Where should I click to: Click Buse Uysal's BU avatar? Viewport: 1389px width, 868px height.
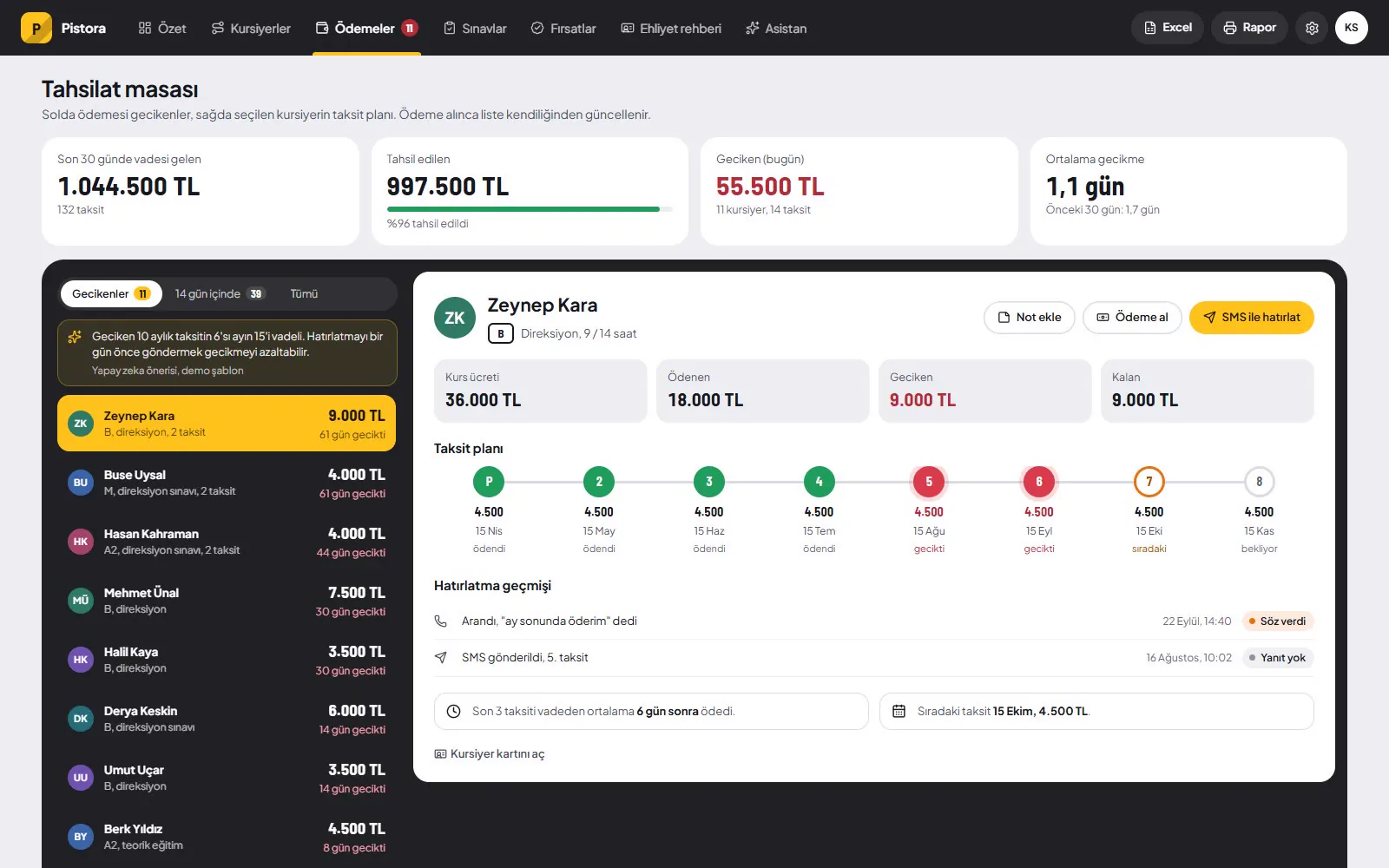pyautogui.click(x=81, y=483)
